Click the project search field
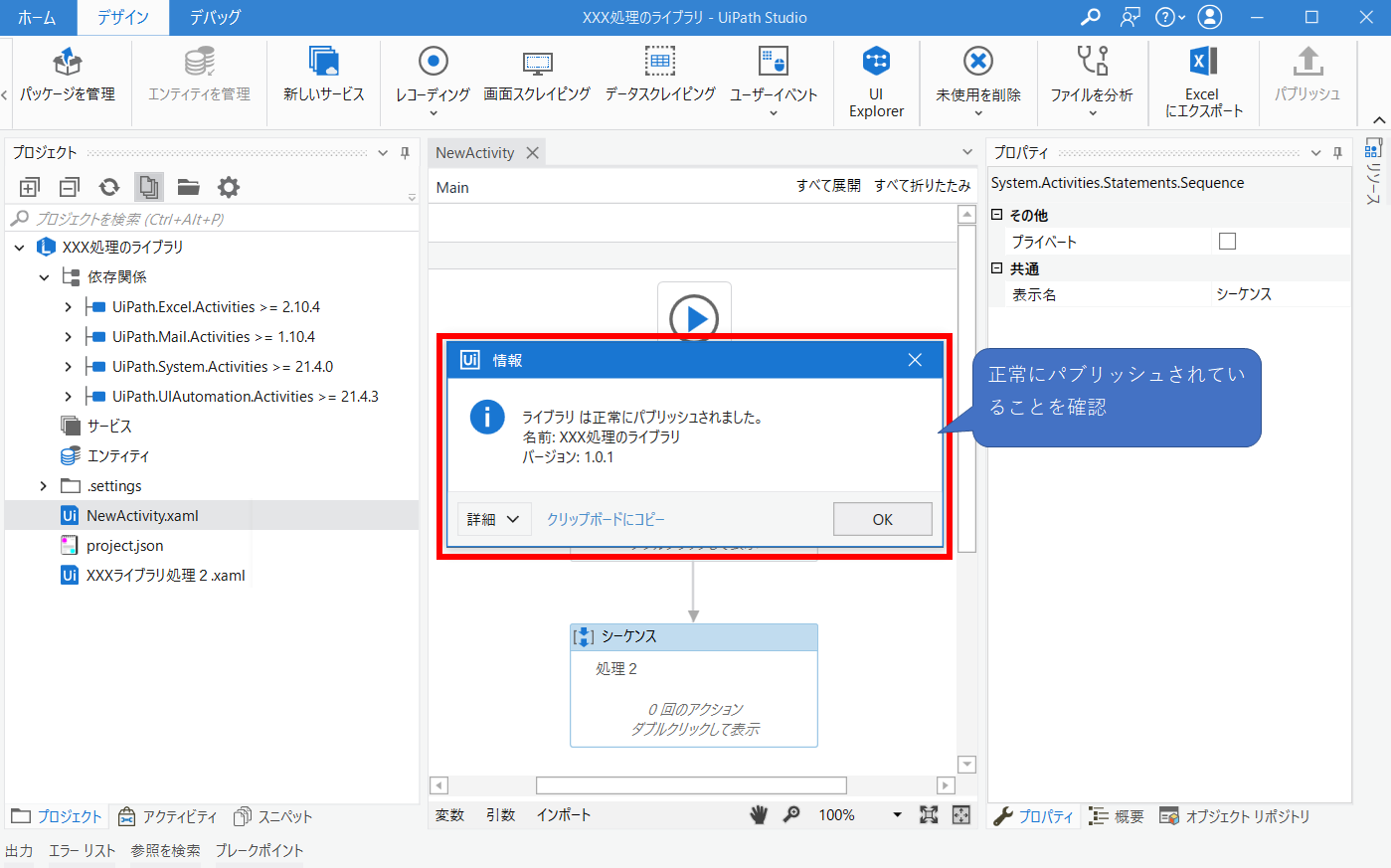Image resolution: width=1391 pixels, height=868 pixels. 212,219
